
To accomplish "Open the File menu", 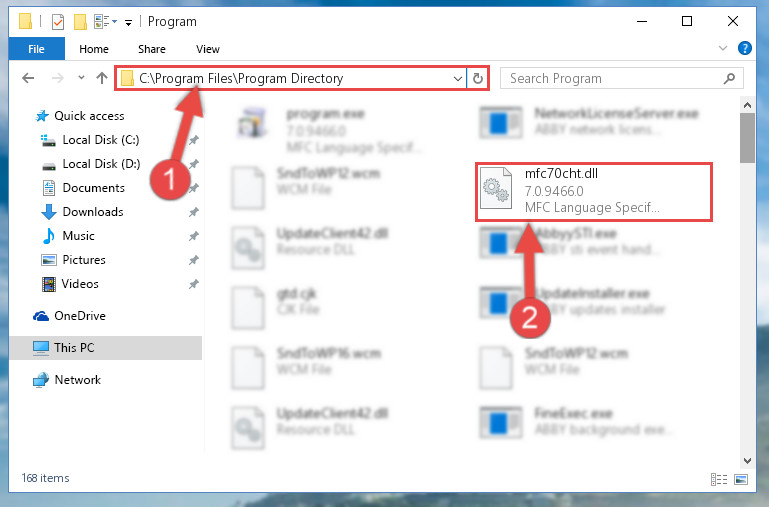I will pyautogui.click(x=36, y=49).
